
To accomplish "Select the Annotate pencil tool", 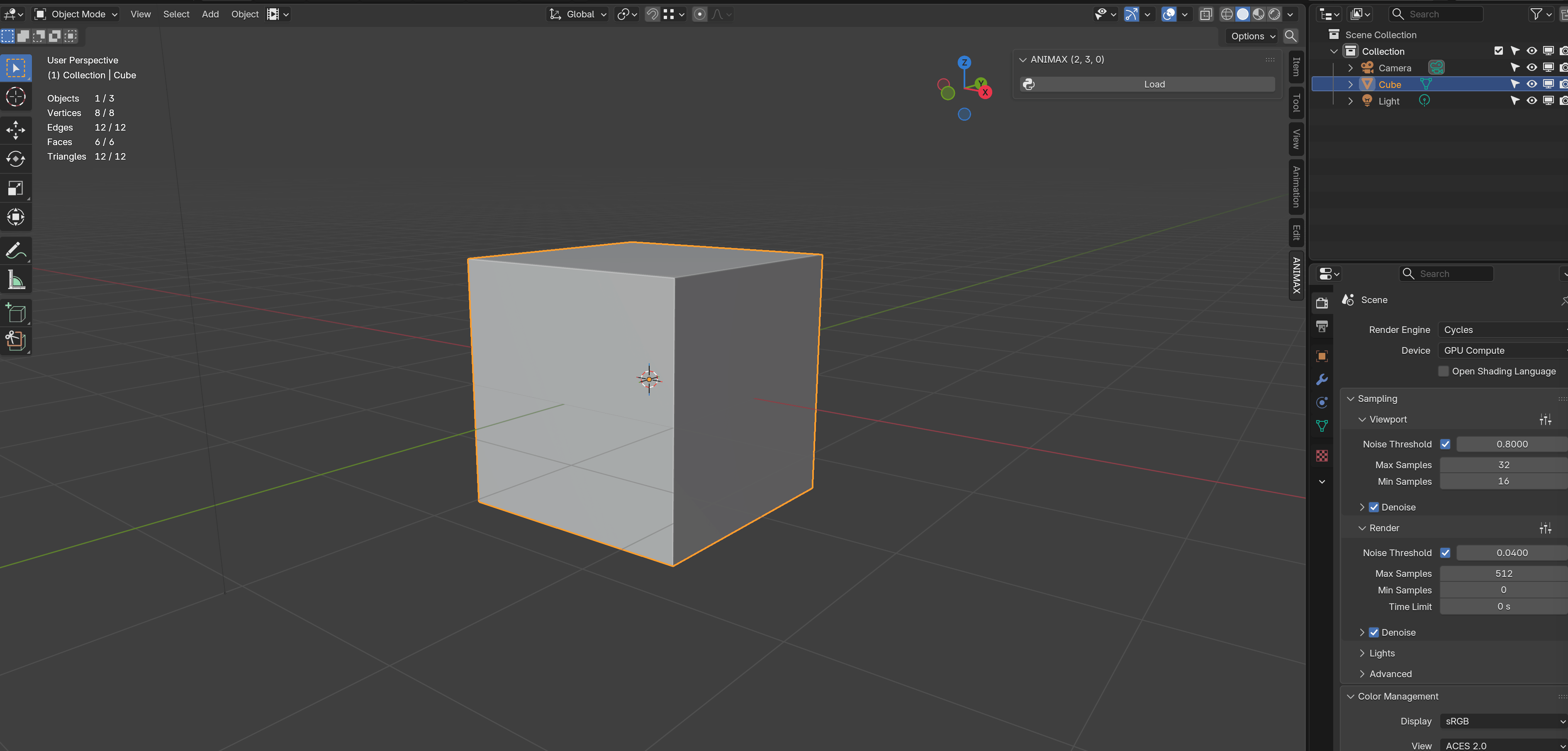I will pyautogui.click(x=16, y=250).
